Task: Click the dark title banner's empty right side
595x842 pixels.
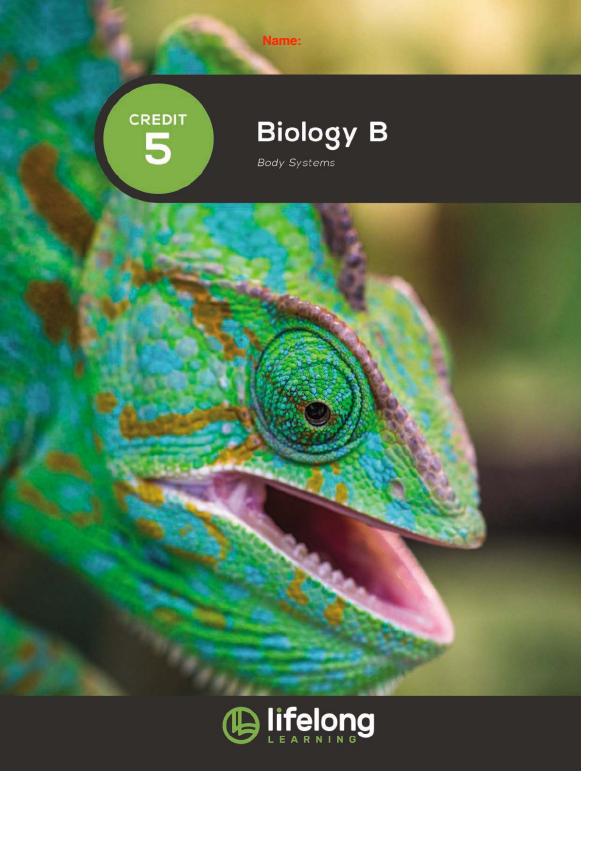Action: (483, 139)
